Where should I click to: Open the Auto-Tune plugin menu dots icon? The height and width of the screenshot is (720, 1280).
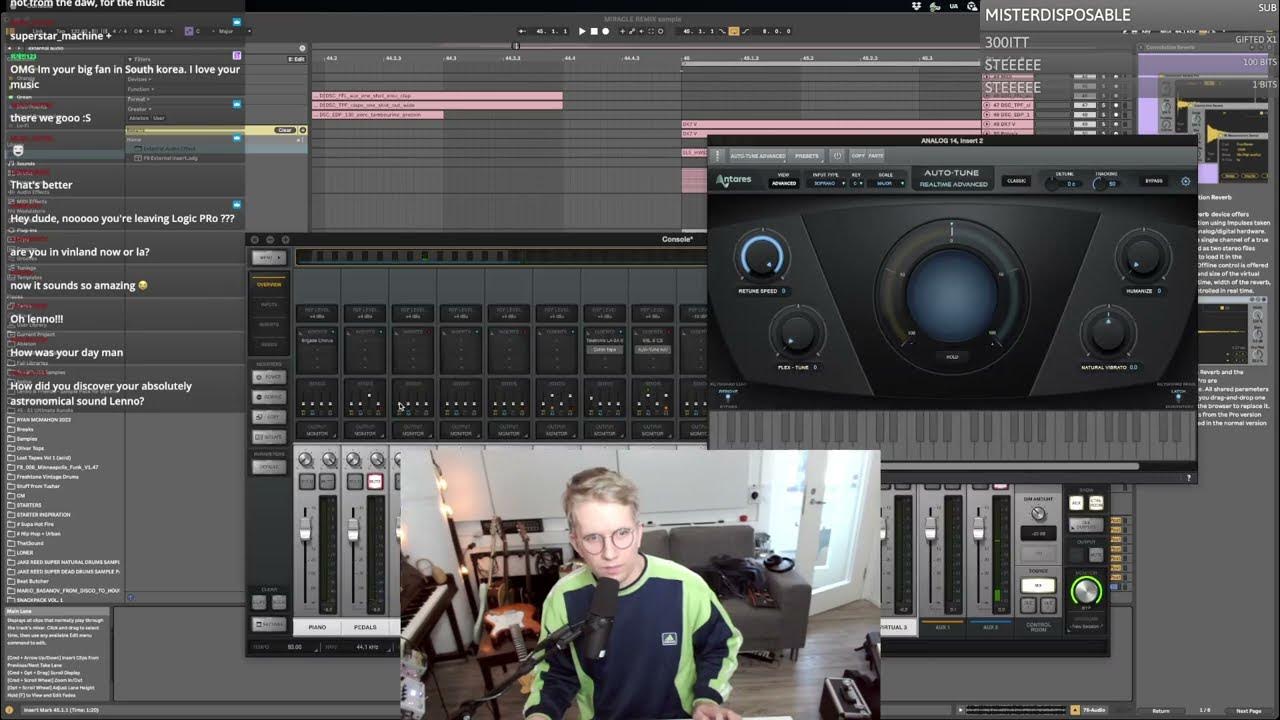coord(717,156)
